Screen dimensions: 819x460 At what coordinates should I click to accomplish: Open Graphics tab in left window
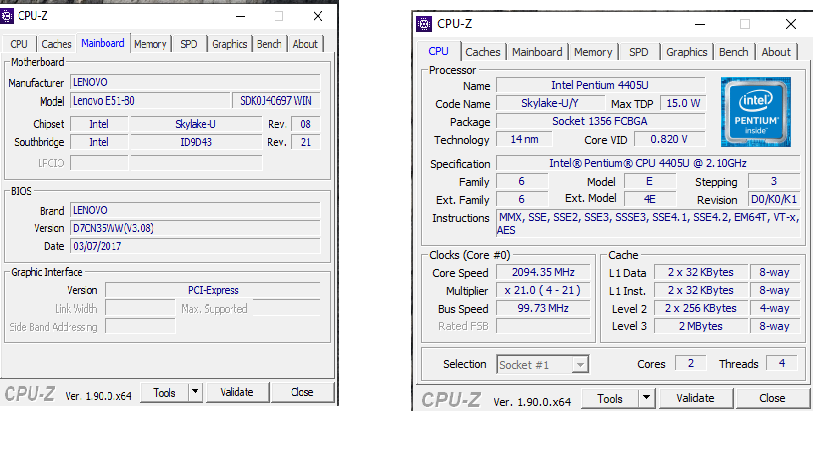tap(229, 44)
